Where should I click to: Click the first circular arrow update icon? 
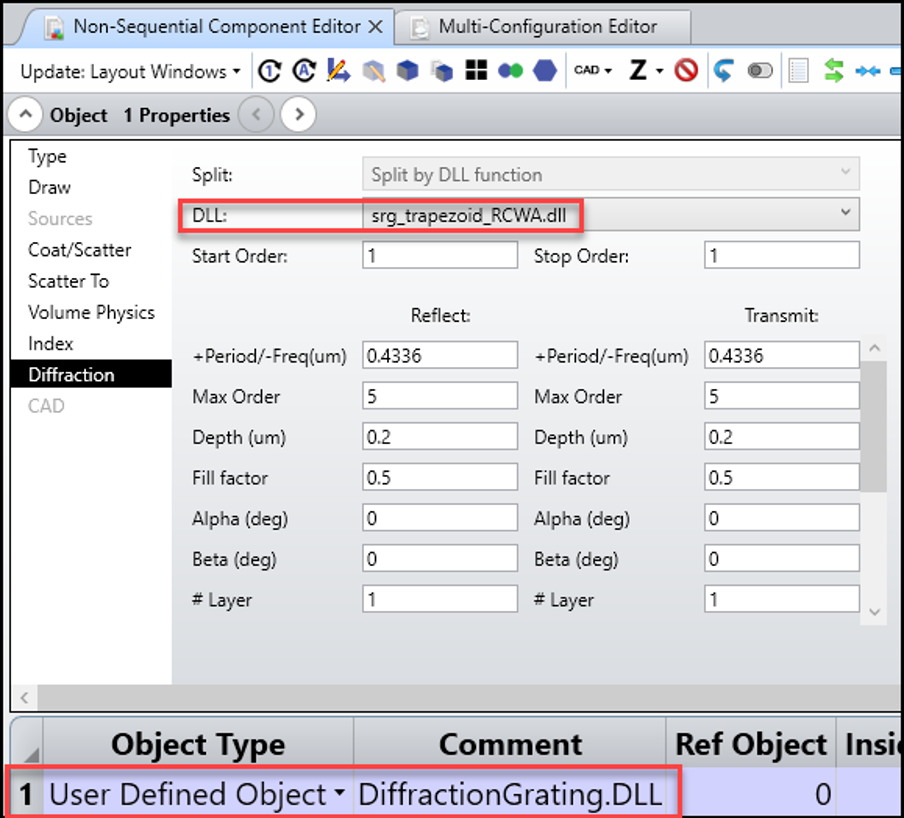[x=269, y=71]
